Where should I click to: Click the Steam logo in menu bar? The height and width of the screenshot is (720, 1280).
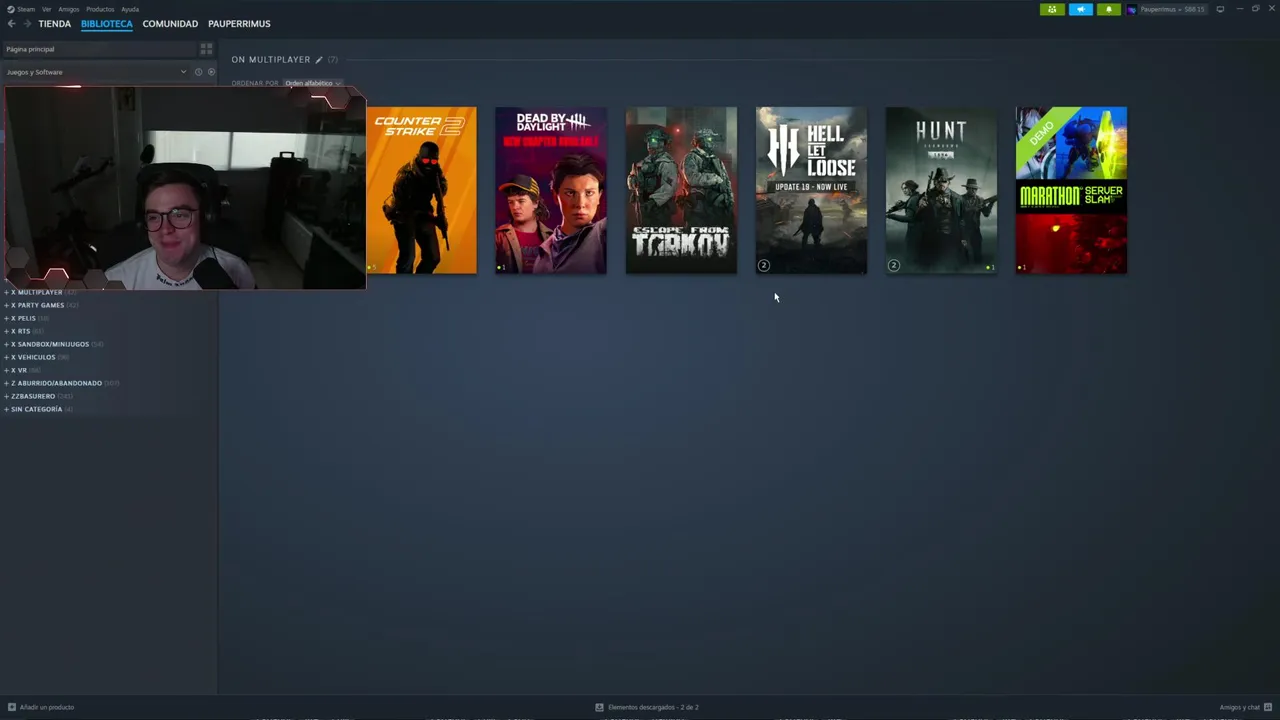11,9
